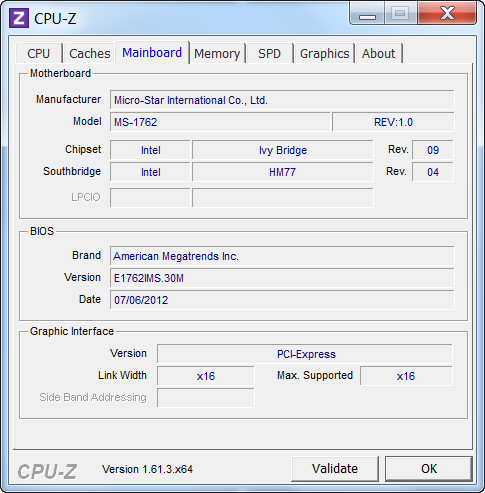
Task: Click the Side Band Addressing label
Action: click(93, 397)
